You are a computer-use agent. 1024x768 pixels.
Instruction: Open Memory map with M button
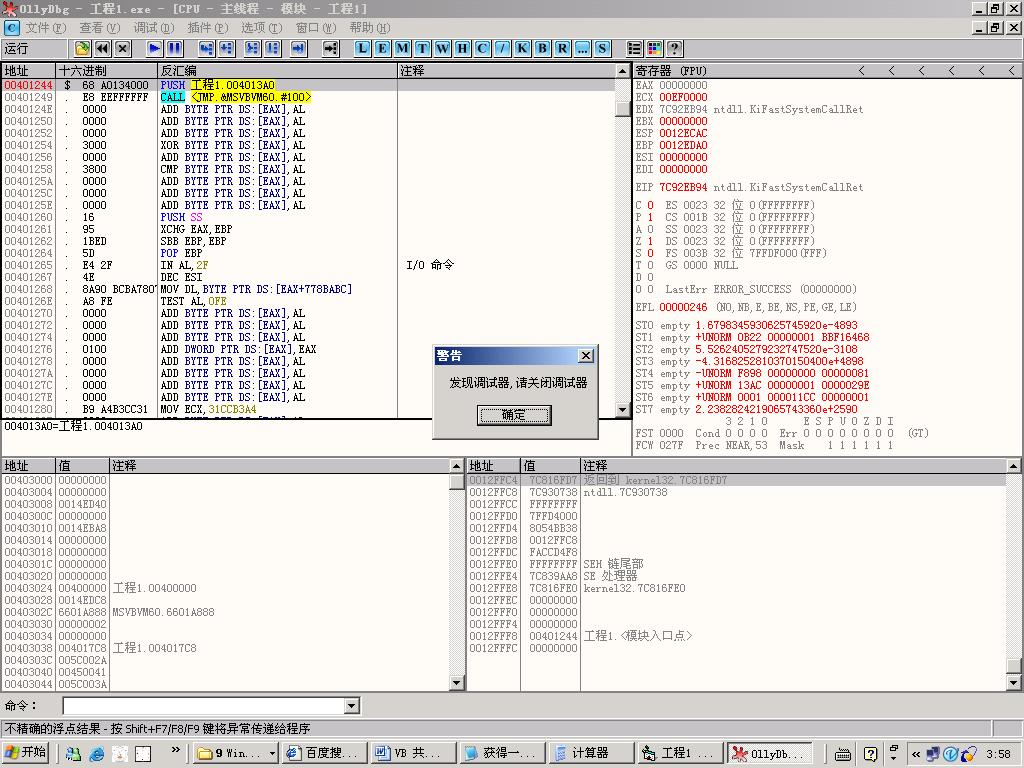(402, 48)
